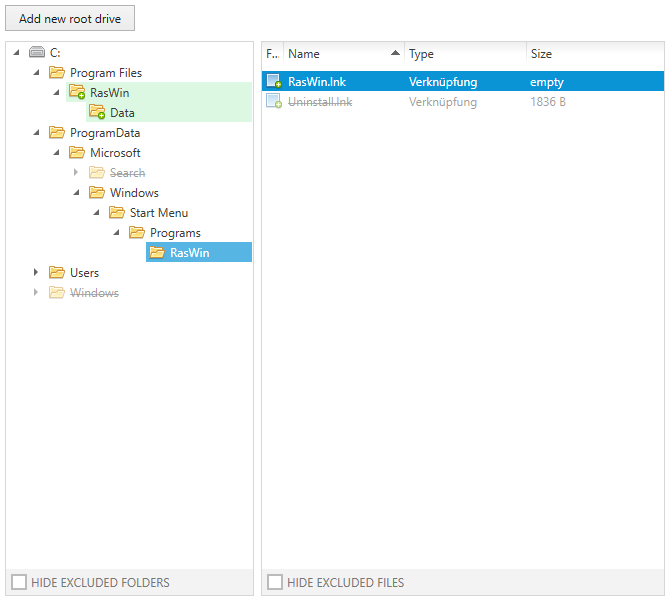This screenshot has width=670, height=600.
Task: Collapse the Program Files tree node
Action: coord(36,73)
